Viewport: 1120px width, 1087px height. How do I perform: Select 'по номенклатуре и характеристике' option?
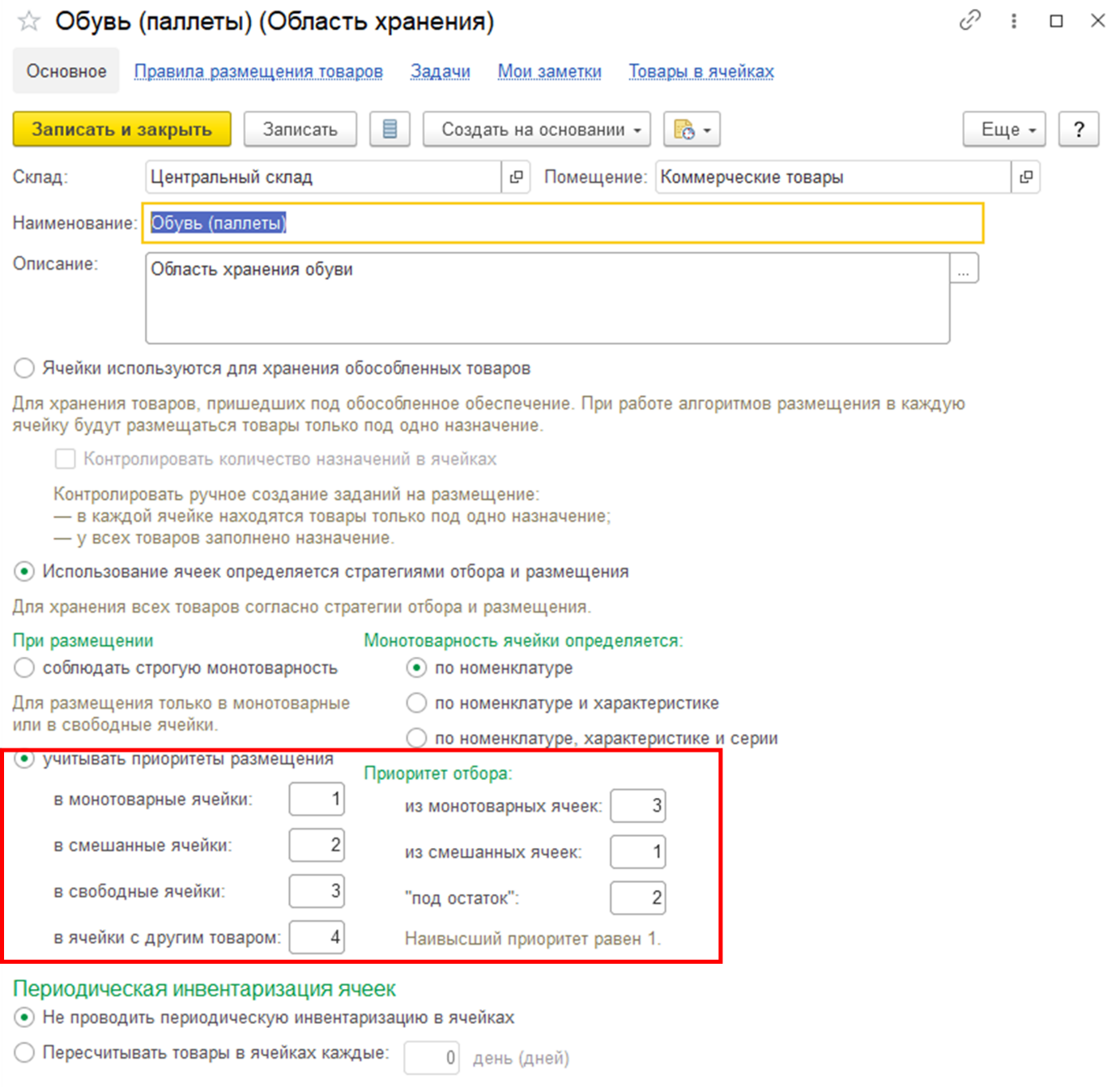pos(416,703)
